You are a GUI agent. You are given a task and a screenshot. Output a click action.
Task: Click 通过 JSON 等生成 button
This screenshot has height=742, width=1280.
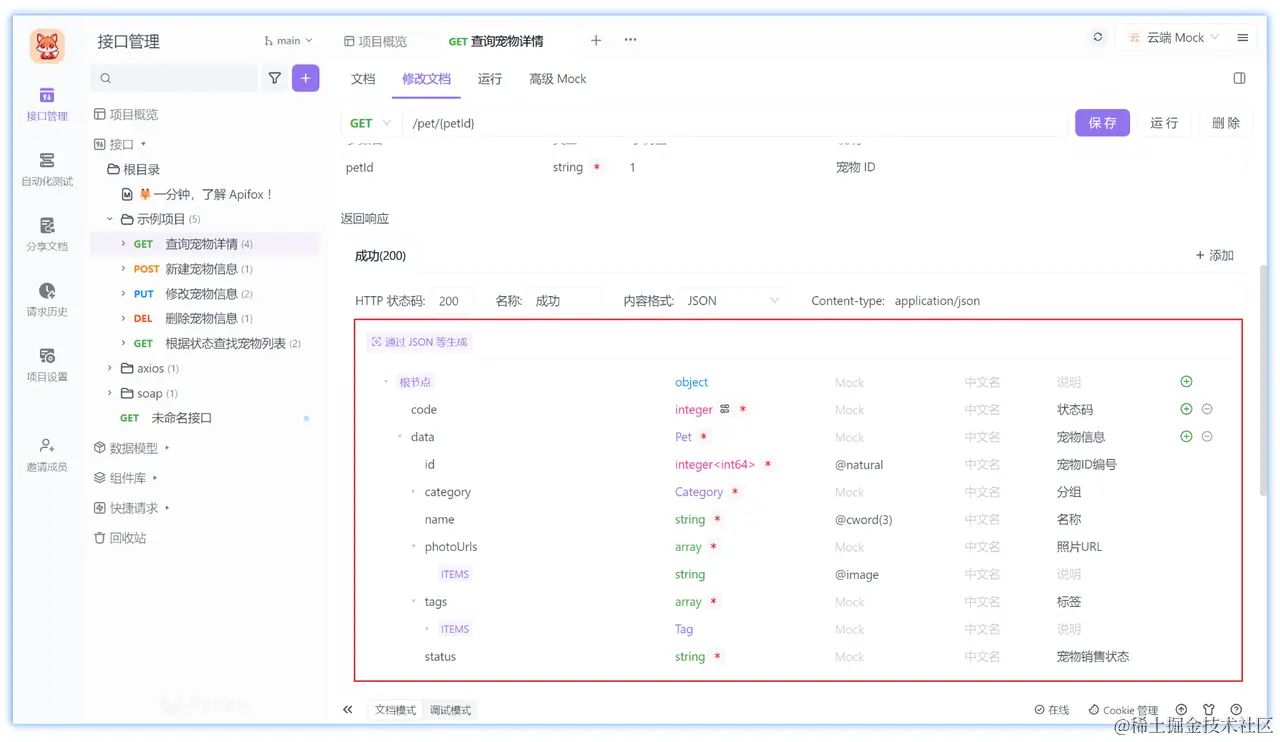tap(419, 342)
